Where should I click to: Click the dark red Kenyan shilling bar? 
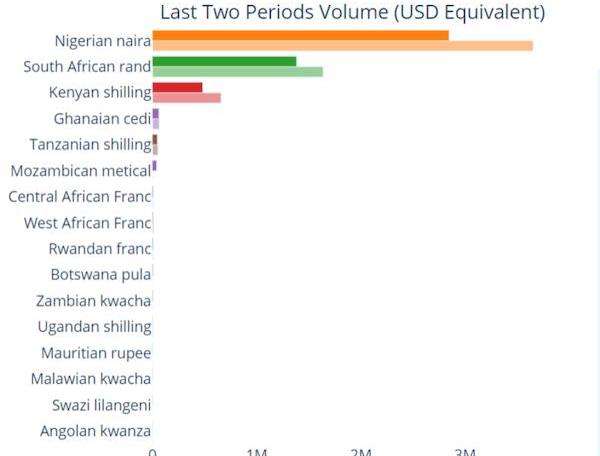coord(178,88)
